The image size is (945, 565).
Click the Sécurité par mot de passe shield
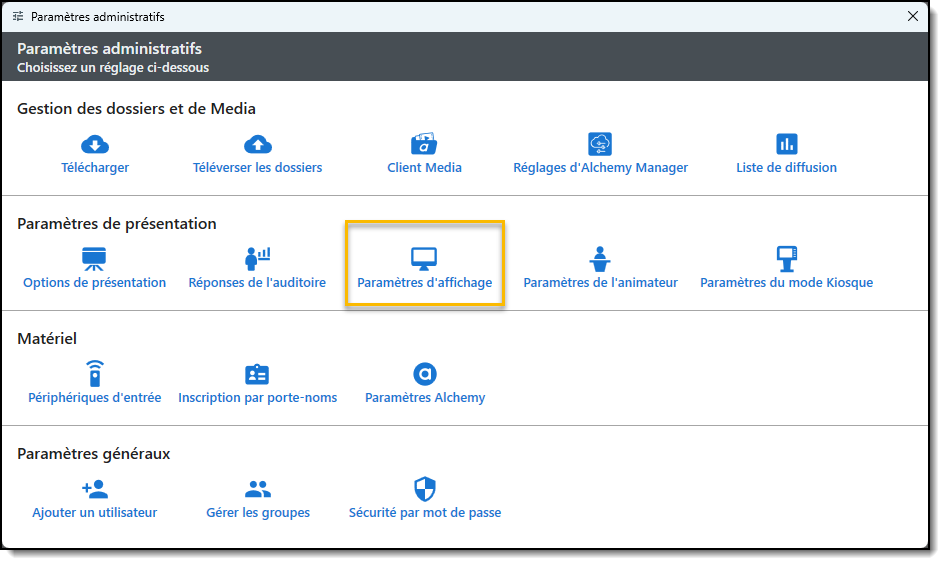pos(425,489)
